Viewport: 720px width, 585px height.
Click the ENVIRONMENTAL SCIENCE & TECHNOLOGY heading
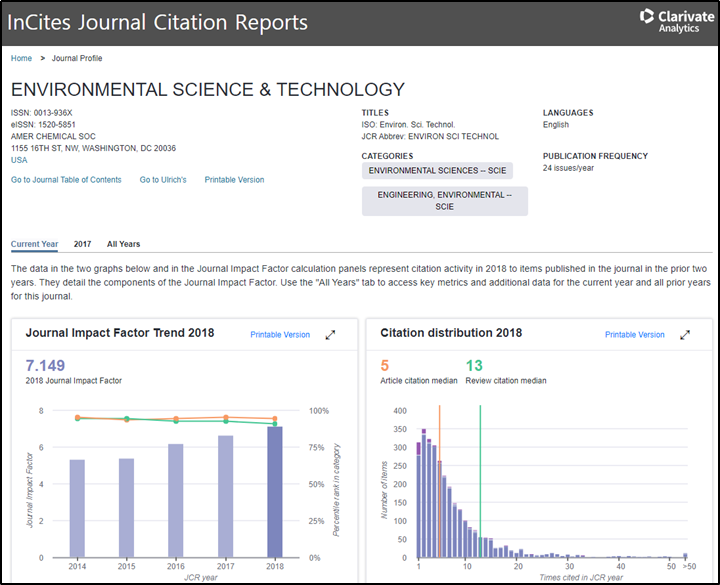click(208, 90)
